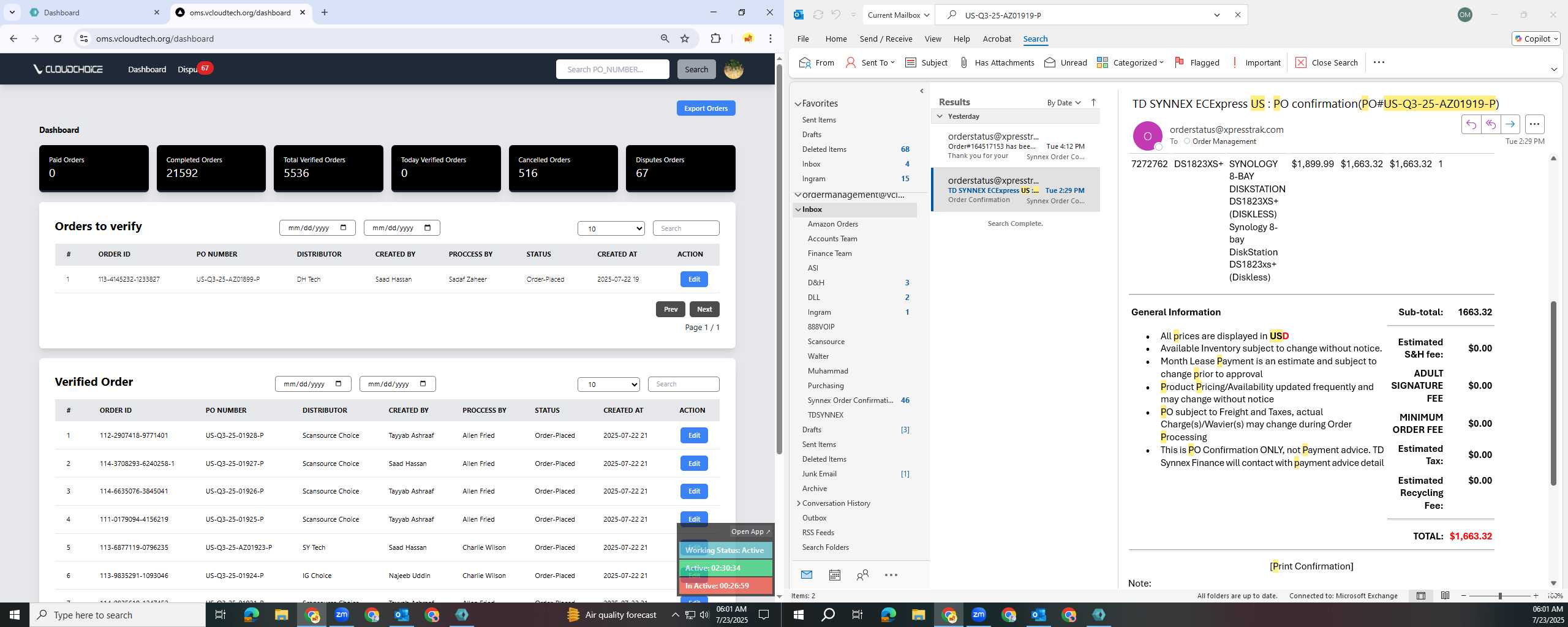Click Print Confirmation link in email
1568x627 pixels.
click(1311, 566)
